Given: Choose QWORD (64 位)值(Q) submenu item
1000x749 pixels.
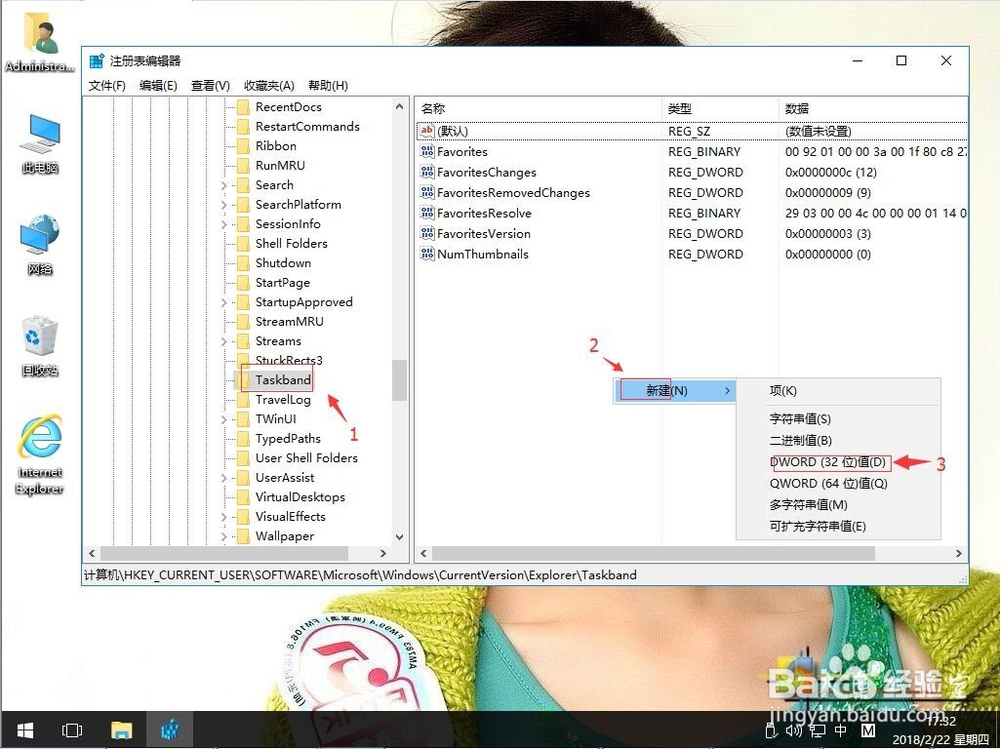Looking at the screenshot, I should coord(838,483).
